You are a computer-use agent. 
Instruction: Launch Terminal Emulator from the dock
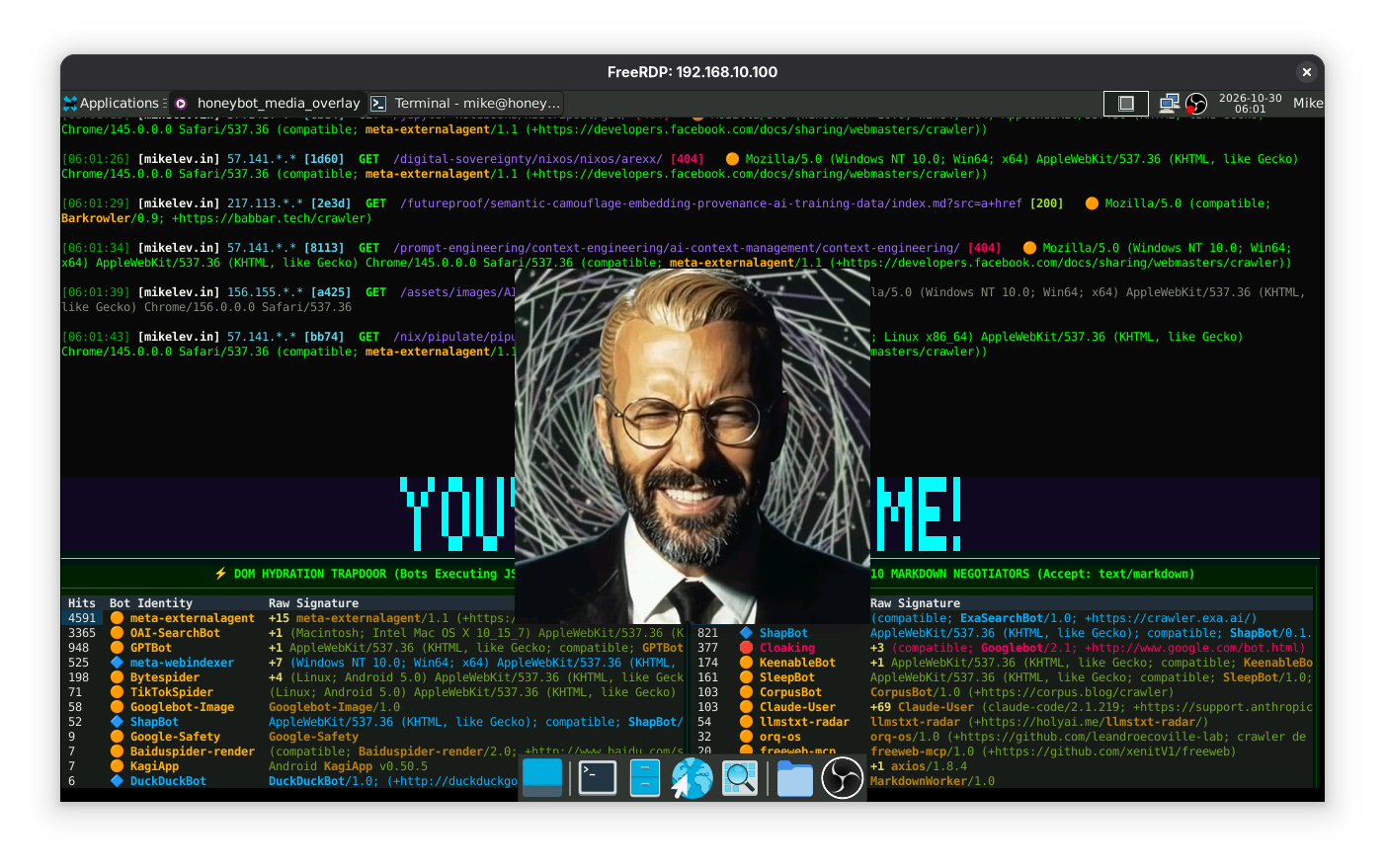point(598,777)
